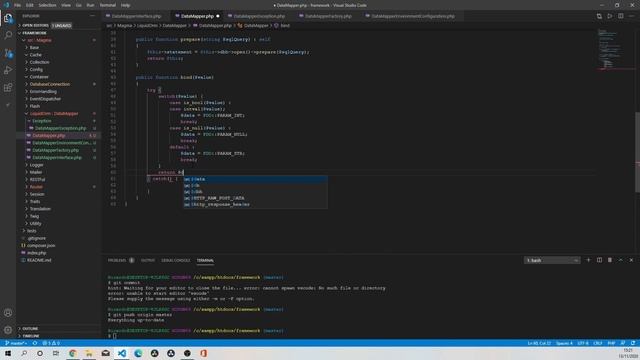Image resolution: width=640 pixels, height=360 pixels.
Task: Open the terminal shell selector showing bash
Action: (552, 260)
